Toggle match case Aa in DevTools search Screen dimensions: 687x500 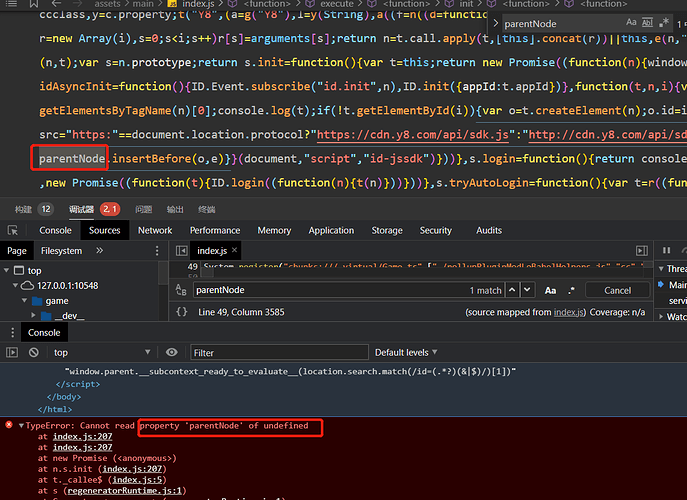point(550,290)
